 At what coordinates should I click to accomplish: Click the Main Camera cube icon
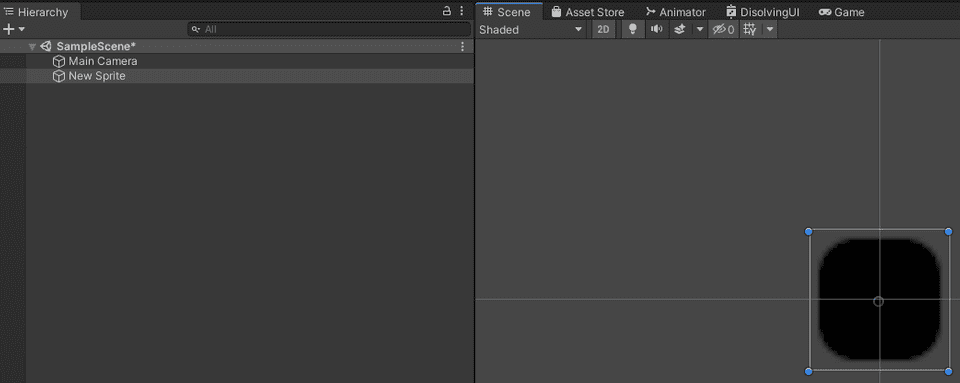click(59, 61)
